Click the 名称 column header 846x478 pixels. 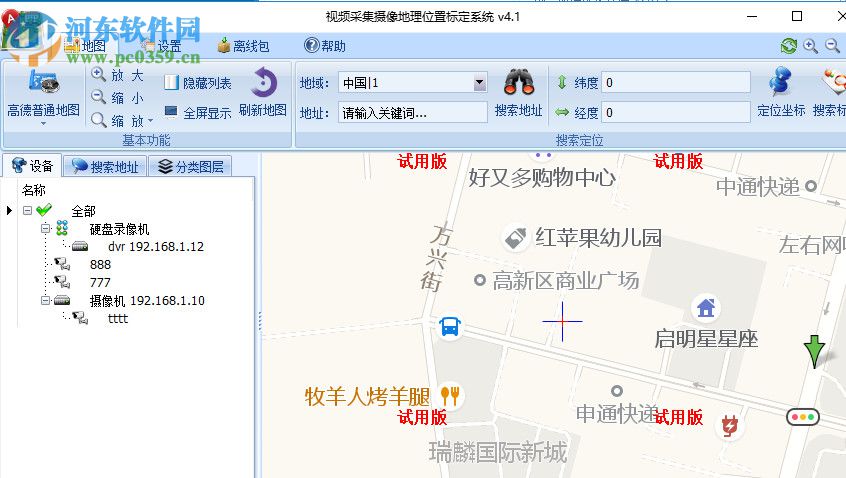33,190
